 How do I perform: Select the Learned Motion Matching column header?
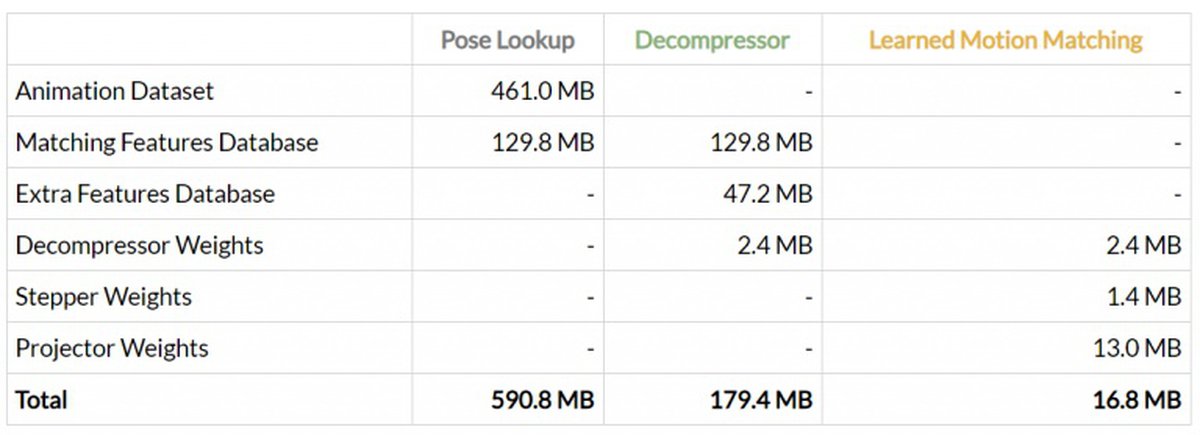coord(1005,41)
